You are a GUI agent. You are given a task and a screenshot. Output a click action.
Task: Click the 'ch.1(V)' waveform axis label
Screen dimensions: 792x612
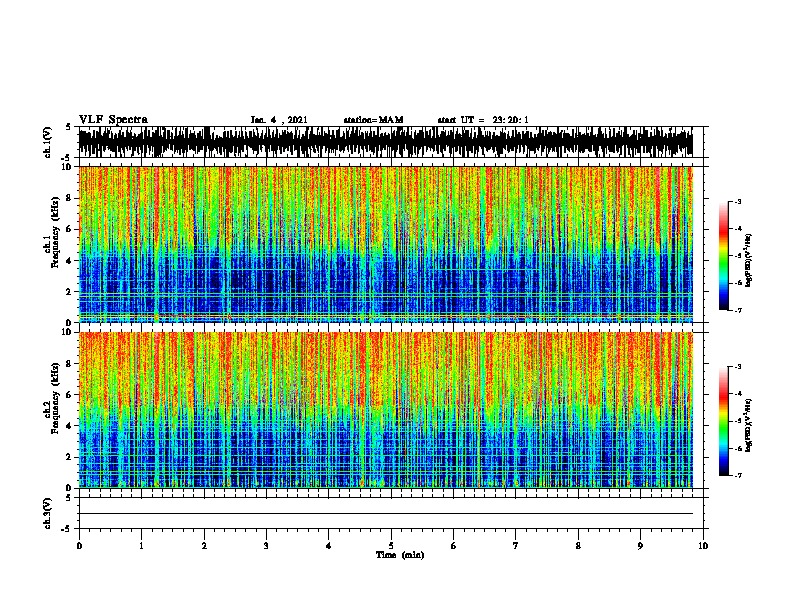[48, 142]
